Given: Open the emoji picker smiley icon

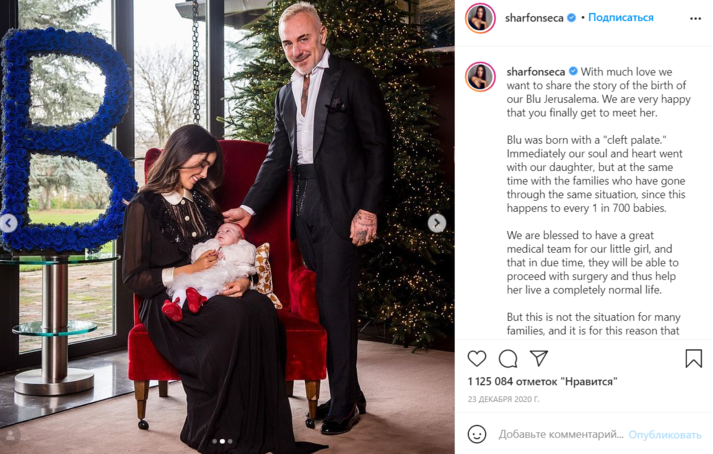Looking at the screenshot, I should [x=477, y=434].
